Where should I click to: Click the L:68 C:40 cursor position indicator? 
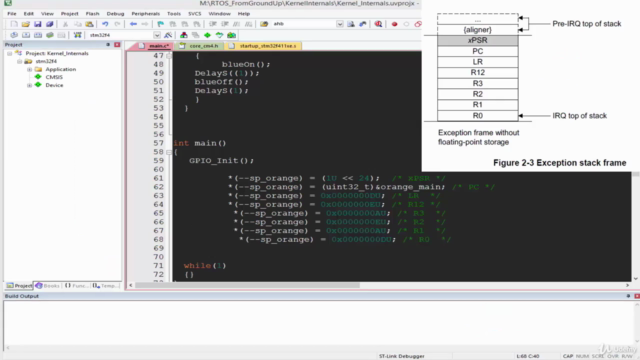(x=528, y=356)
